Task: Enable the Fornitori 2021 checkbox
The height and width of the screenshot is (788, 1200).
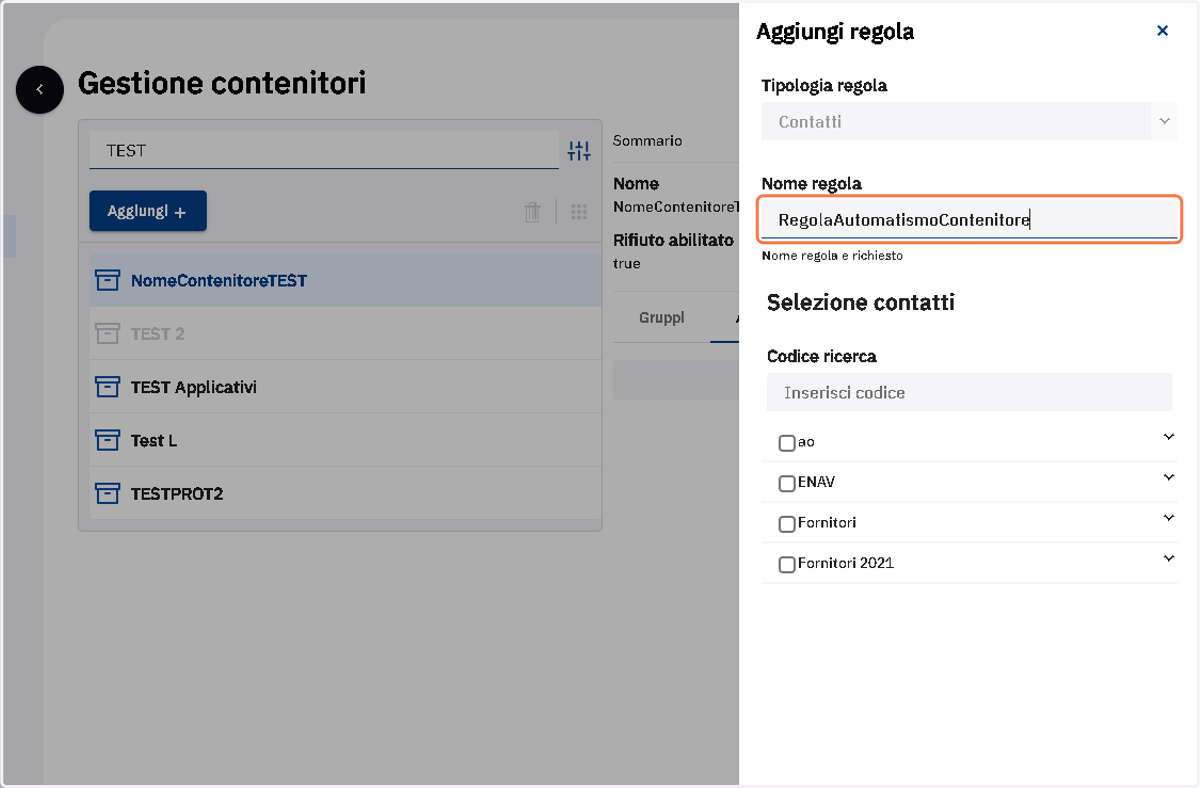Action: click(x=787, y=564)
